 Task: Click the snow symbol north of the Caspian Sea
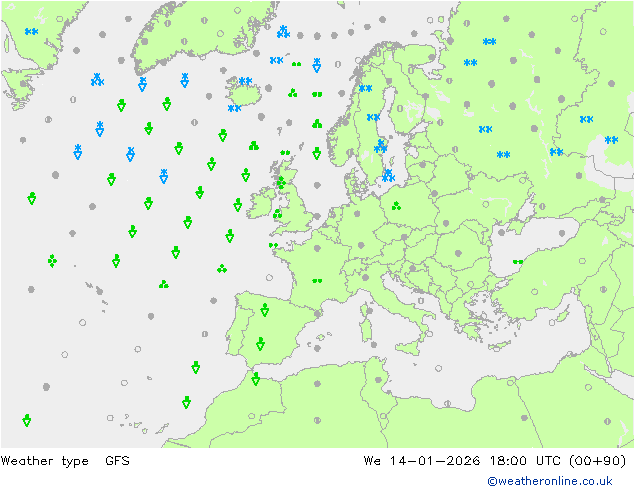tap(611, 140)
